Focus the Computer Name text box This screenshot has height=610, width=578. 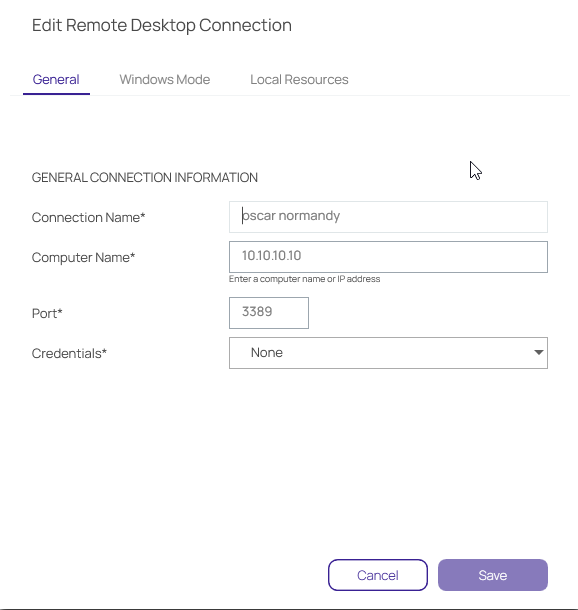[388, 257]
